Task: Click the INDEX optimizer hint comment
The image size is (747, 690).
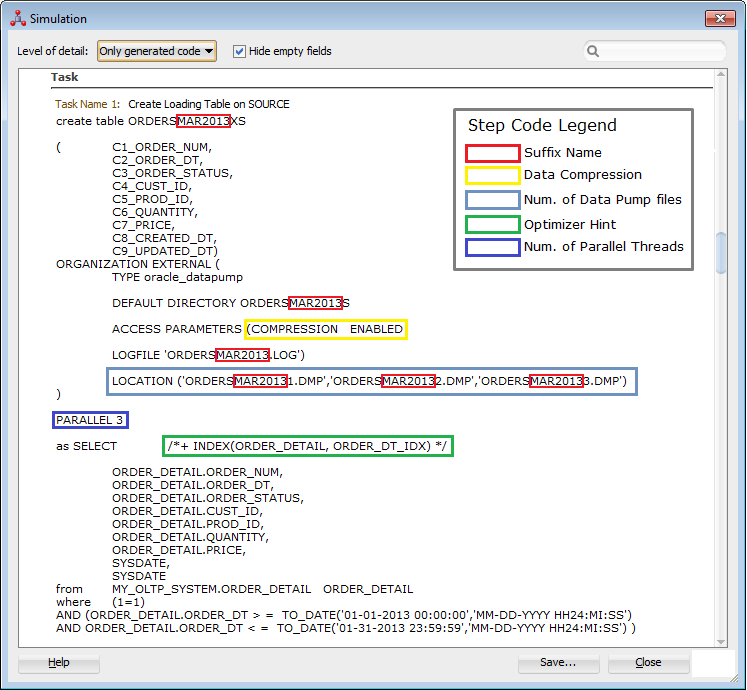Action: point(308,446)
